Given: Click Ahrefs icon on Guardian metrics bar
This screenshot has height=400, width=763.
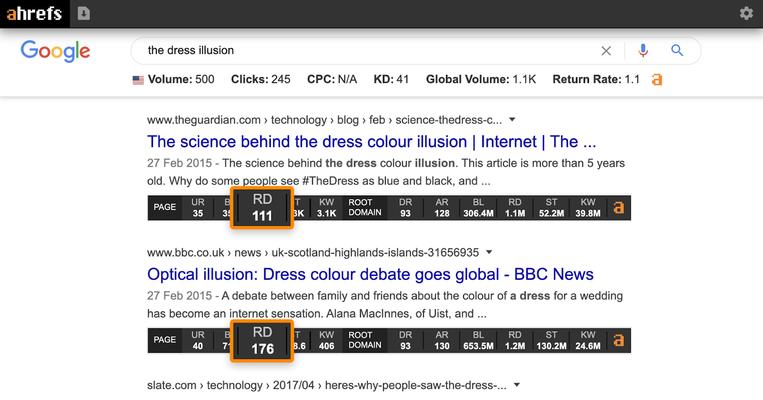Looking at the screenshot, I should click(618, 208).
